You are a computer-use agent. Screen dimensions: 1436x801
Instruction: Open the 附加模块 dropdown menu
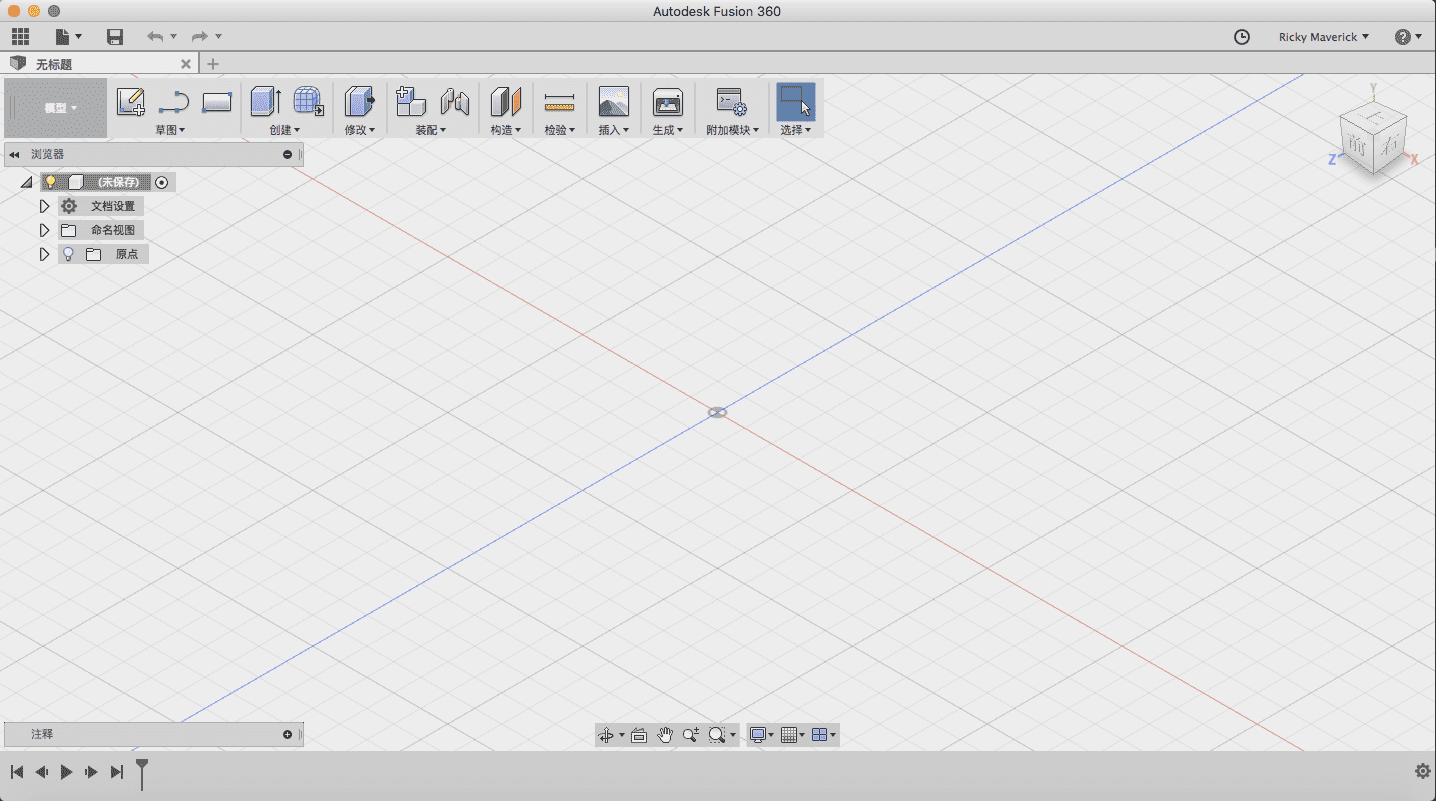pyautogui.click(x=732, y=130)
